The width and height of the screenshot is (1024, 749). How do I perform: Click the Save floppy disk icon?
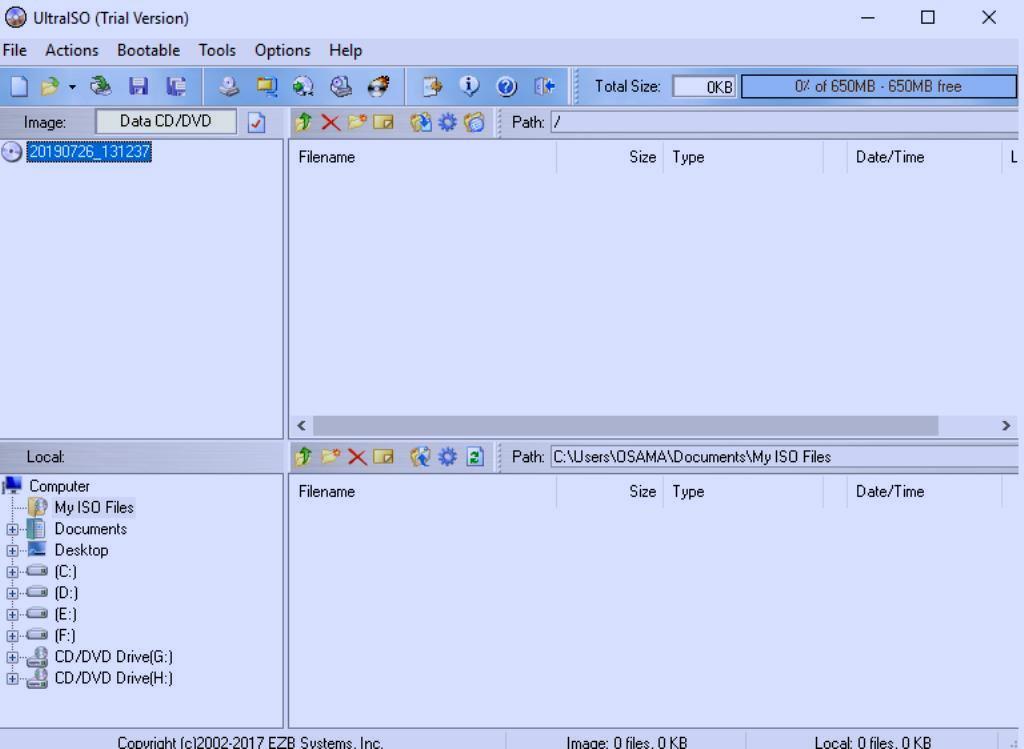click(138, 86)
